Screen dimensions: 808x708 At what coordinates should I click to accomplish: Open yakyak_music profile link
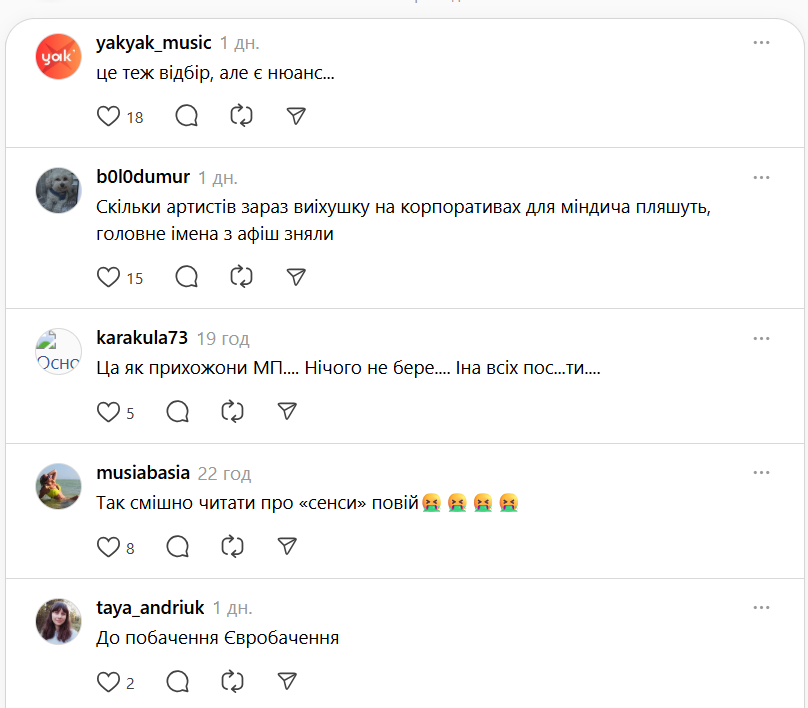point(153,43)
